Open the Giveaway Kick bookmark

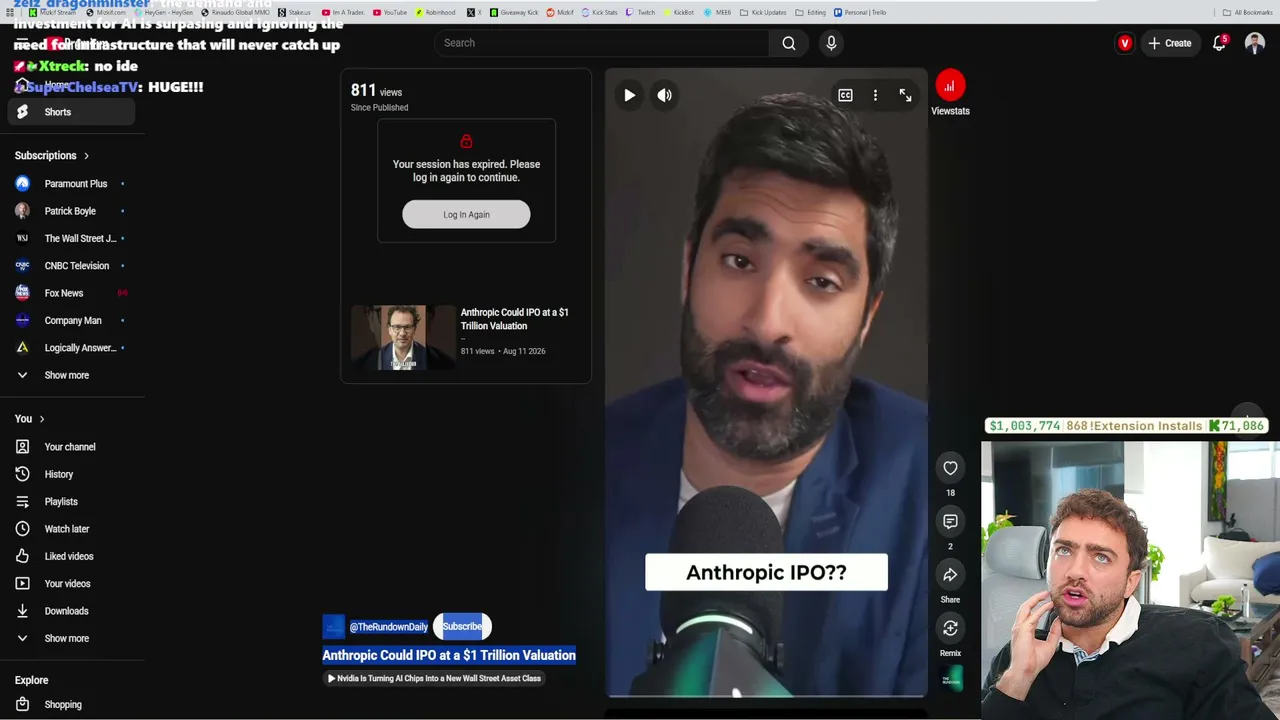(514, 12)
